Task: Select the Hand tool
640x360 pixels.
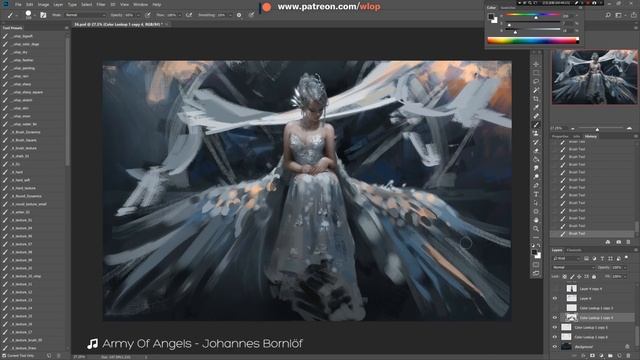Action: point(536,220)
